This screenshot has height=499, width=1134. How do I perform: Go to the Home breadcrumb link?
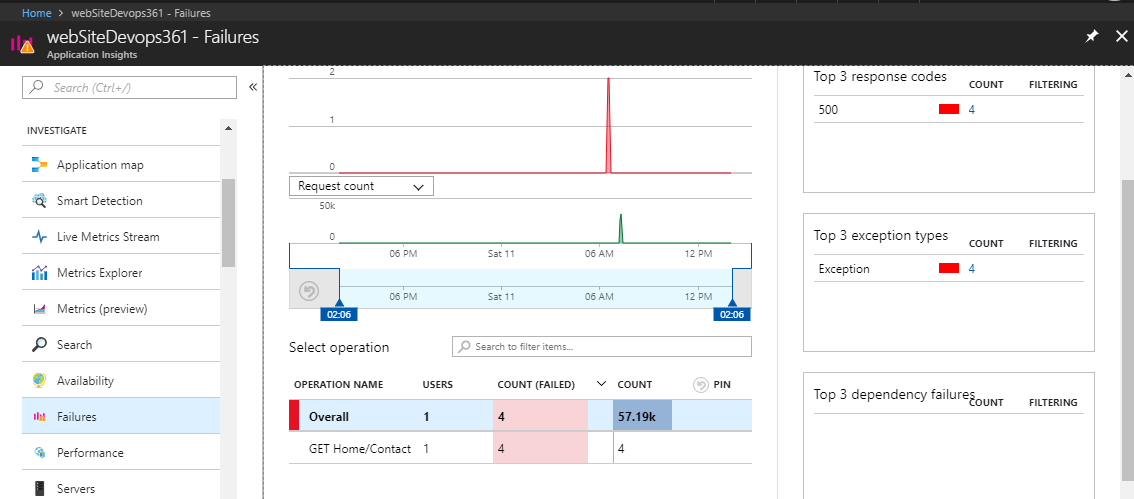(36, 13)
